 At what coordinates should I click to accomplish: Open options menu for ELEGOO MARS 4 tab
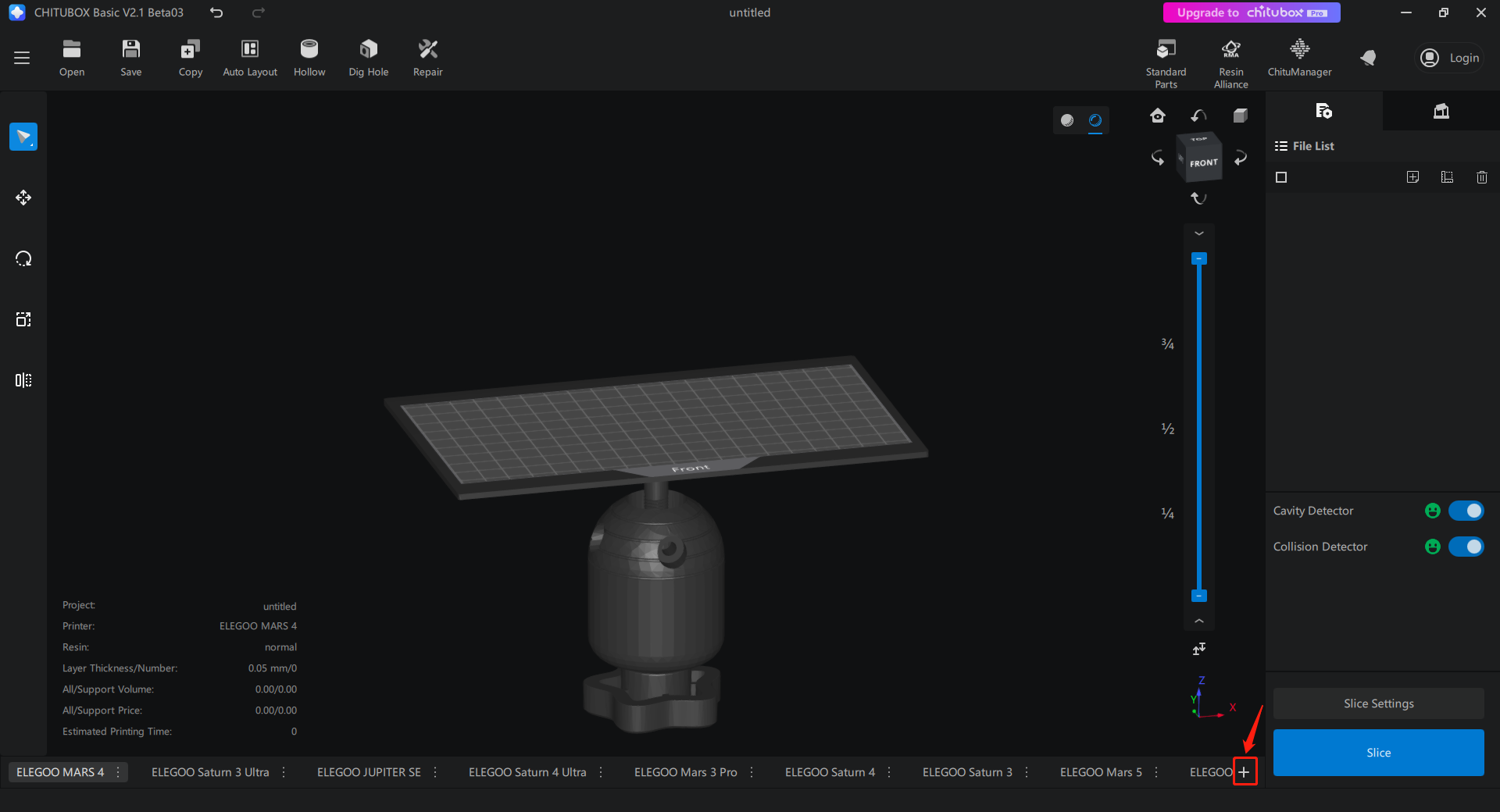point(118,772)
